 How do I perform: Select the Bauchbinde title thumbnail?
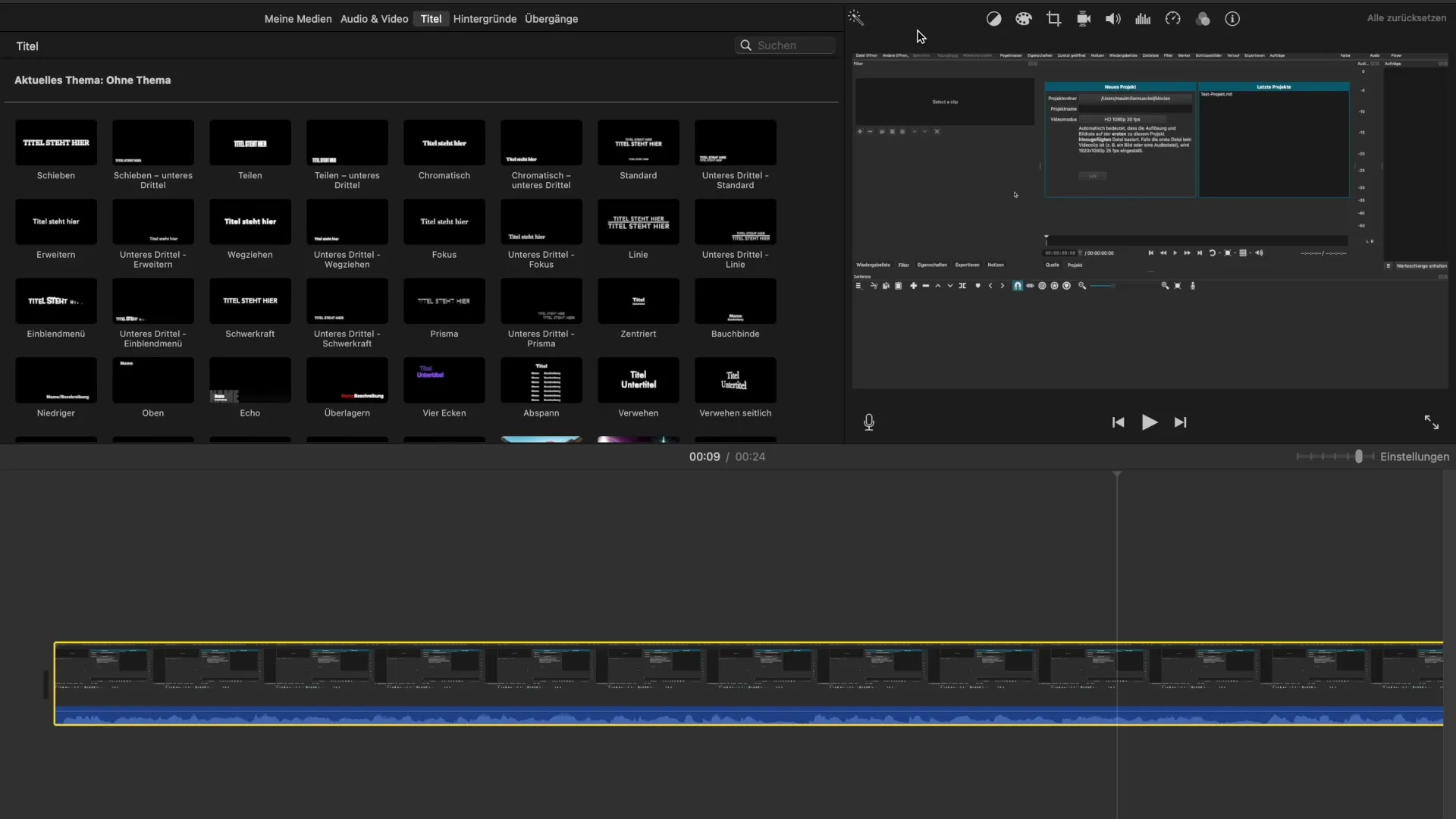[736, 301]
